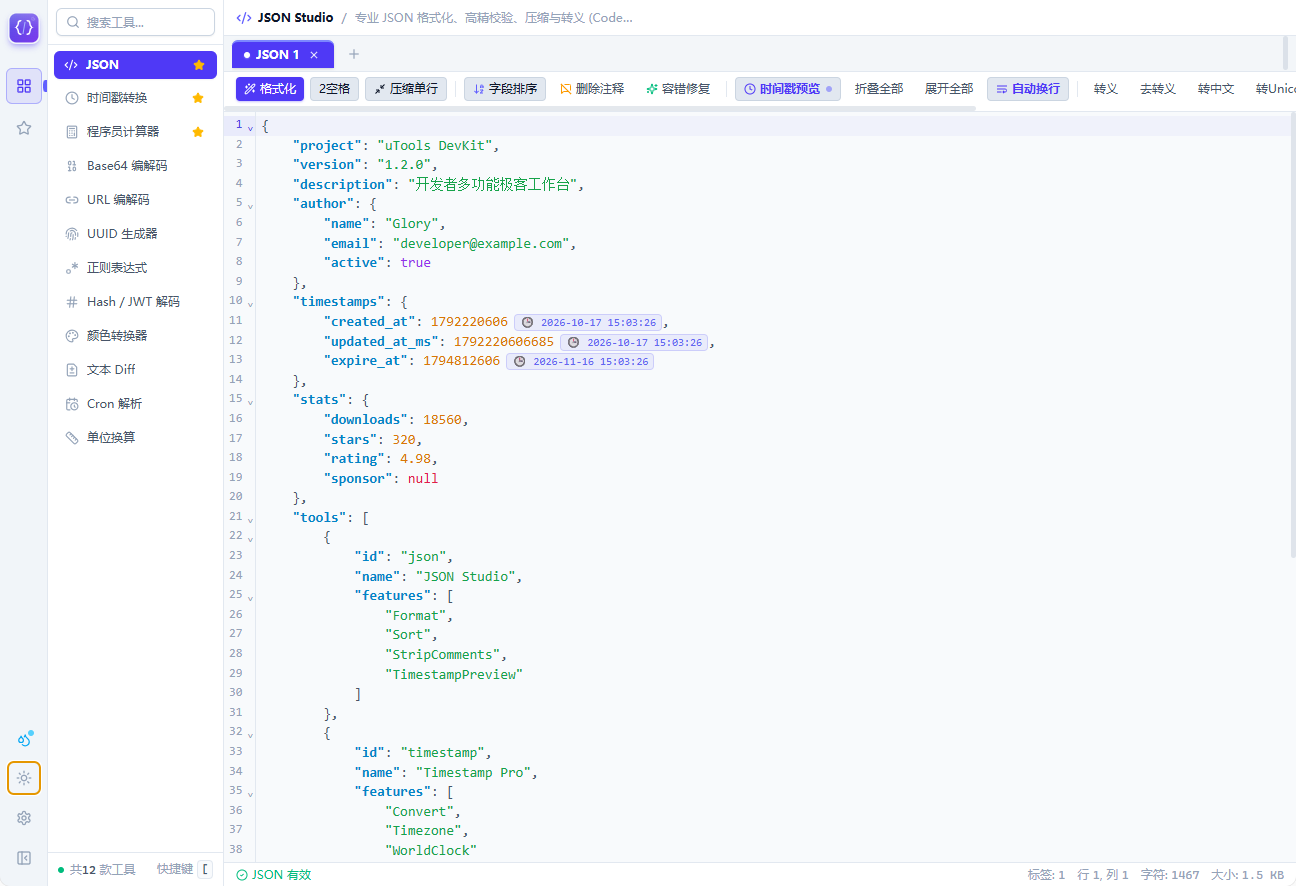Viewport: 1296px width, 886px height.
Task: Open the 单位换算 ruler tool
Action: (135, 438)
